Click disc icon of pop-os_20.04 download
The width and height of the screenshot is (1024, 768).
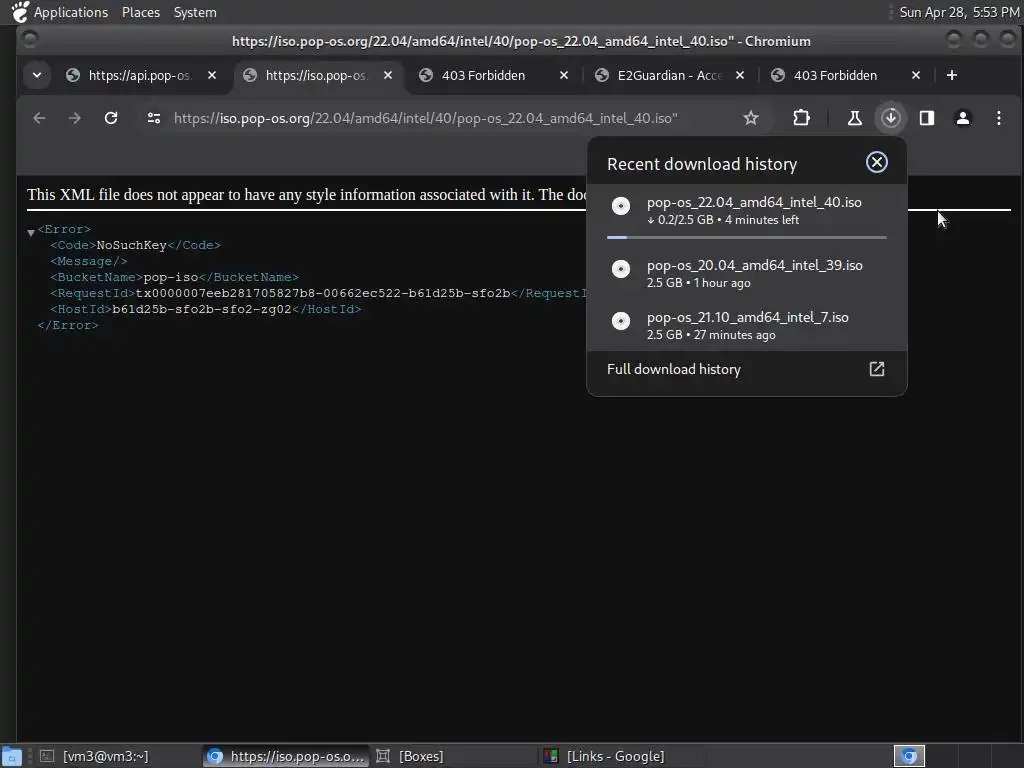point(621,268)
